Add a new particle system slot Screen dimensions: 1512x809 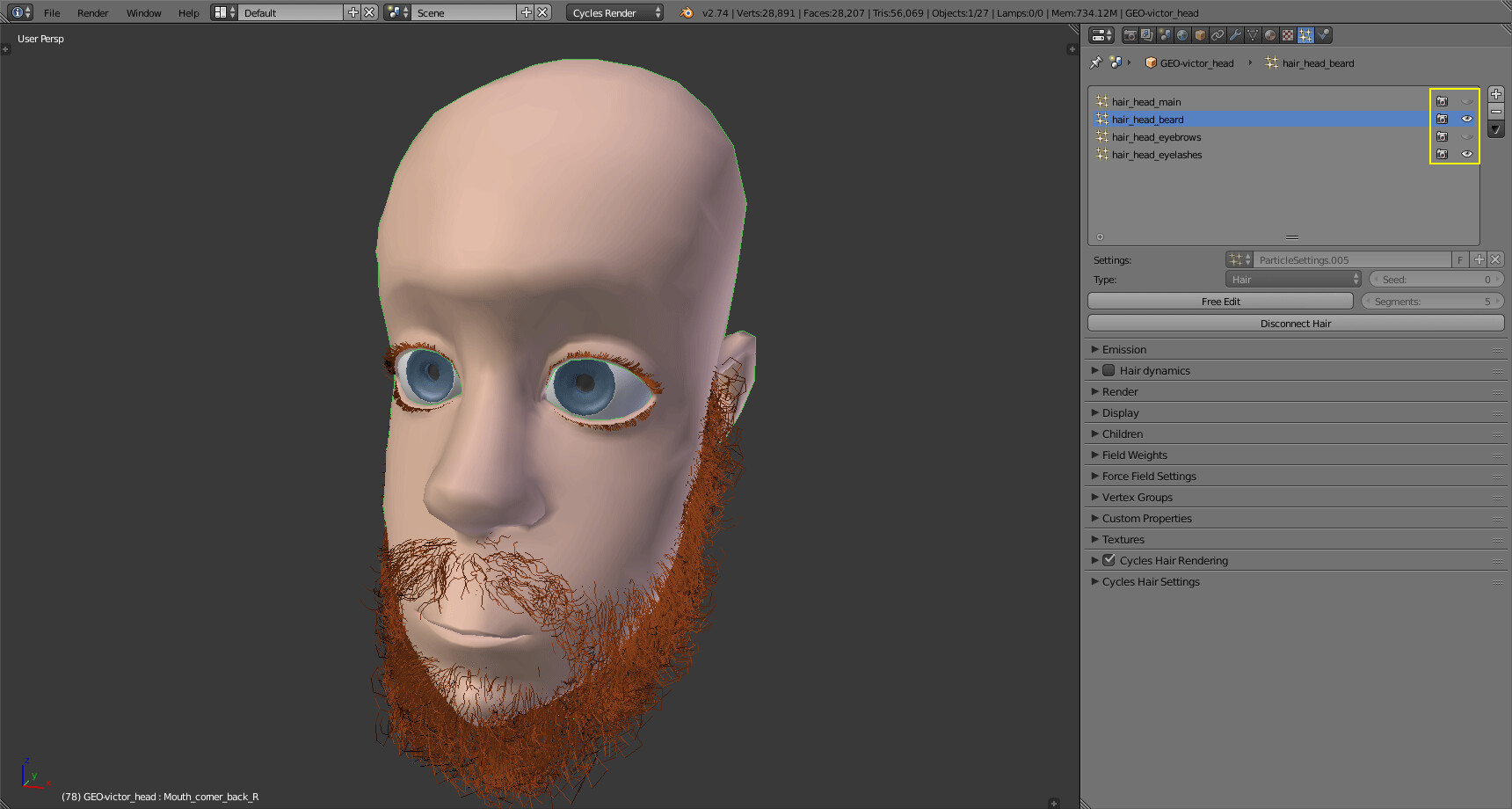(1496, 94)
